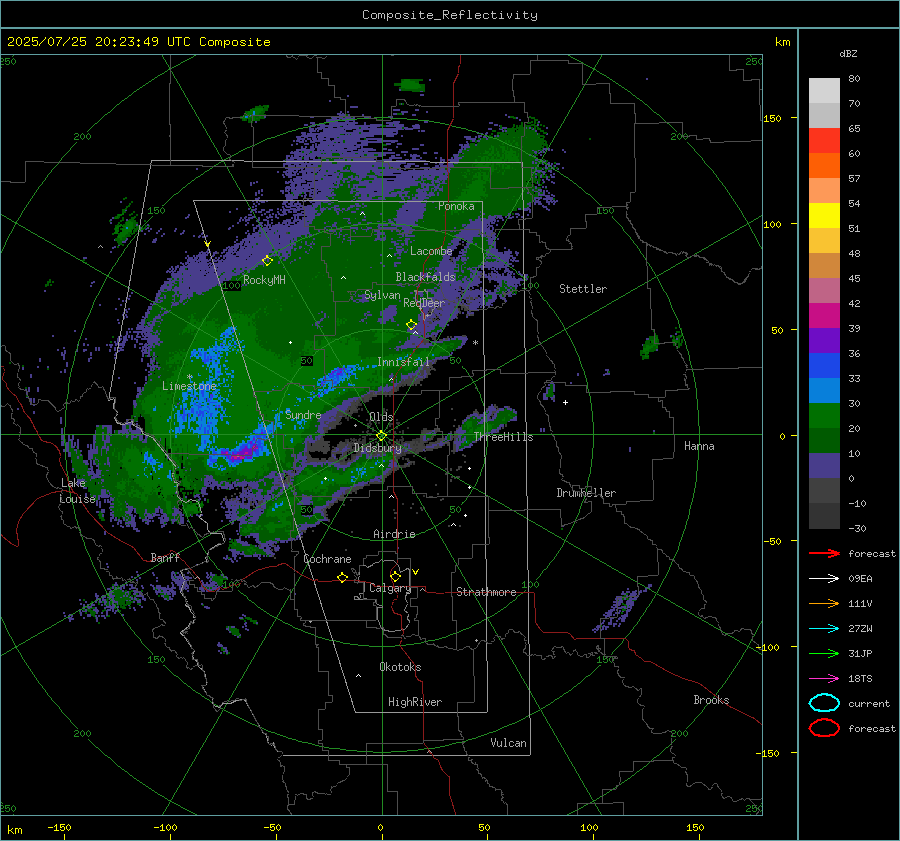This screenshot has width=900, height=841.
Task: Click the yellow v marker right of Calgary diamond
Action: click(x=416, y=572)
